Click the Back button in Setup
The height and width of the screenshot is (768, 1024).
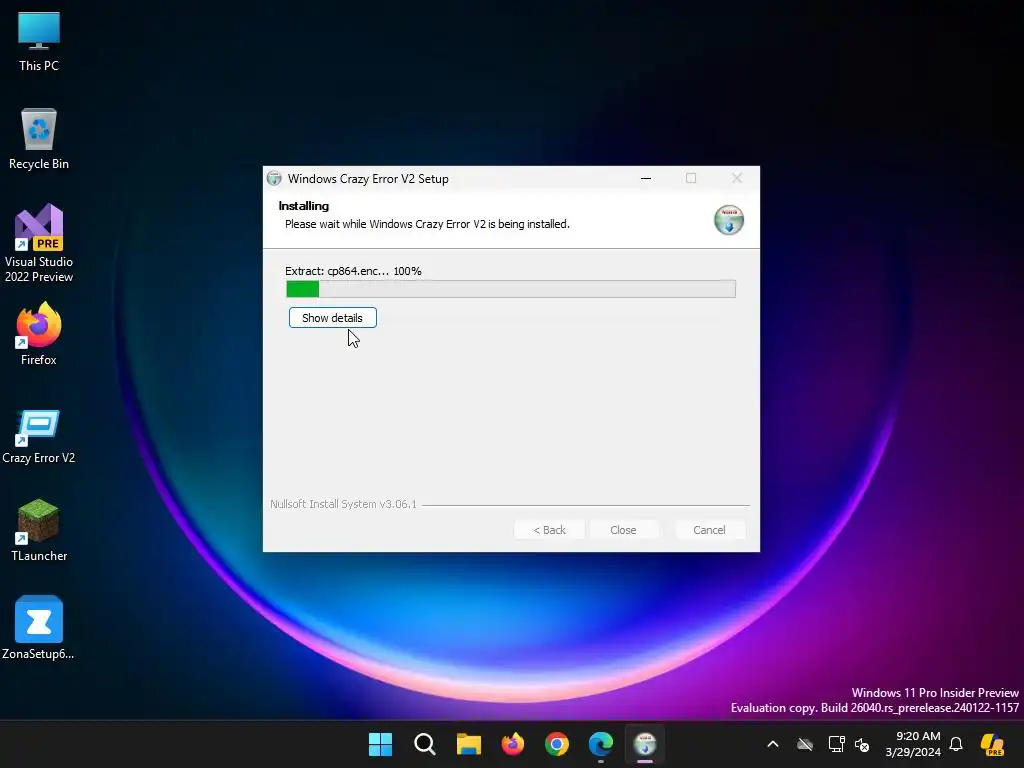549,530
